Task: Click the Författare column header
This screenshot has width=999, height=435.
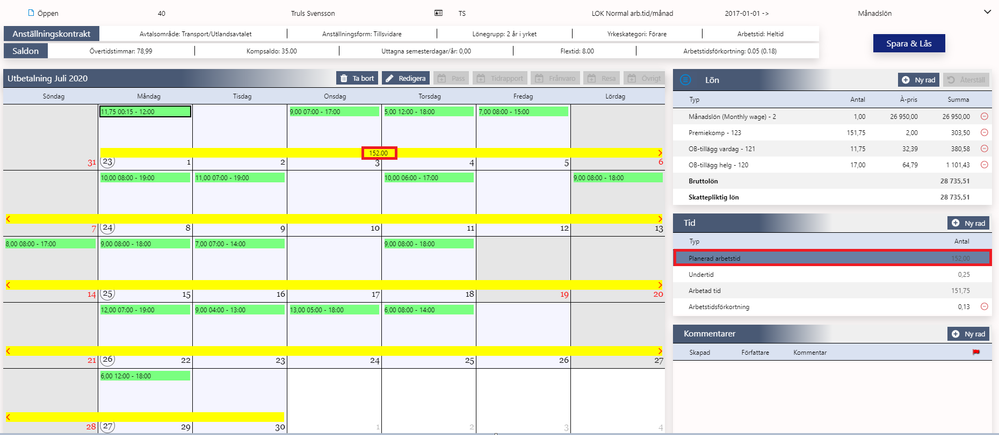Action: tap(754, 352)
